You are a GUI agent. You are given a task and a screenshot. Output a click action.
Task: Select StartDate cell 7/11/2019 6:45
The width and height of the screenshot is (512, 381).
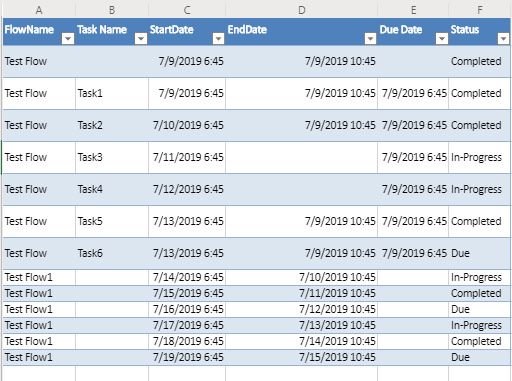[x=187, y=157]
